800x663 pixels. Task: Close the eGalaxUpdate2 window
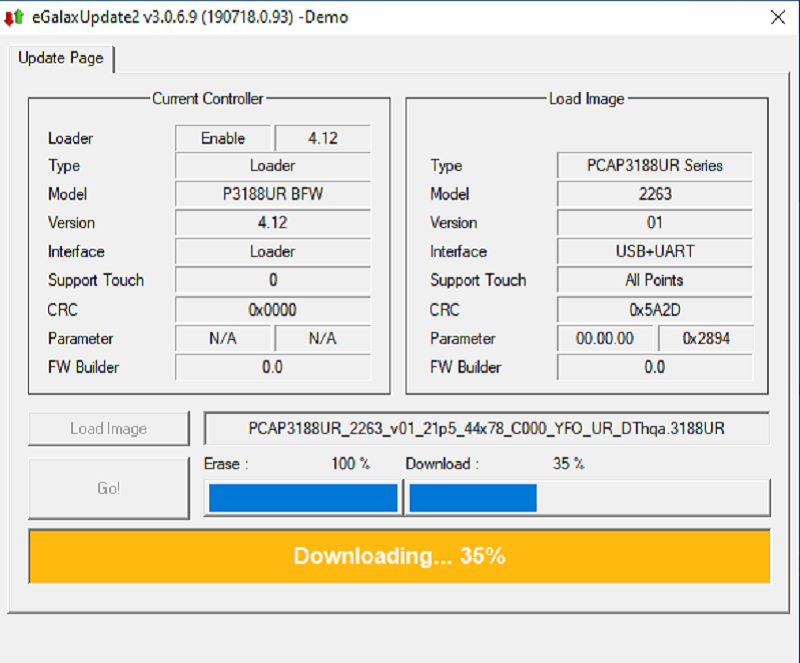point(777,17)
